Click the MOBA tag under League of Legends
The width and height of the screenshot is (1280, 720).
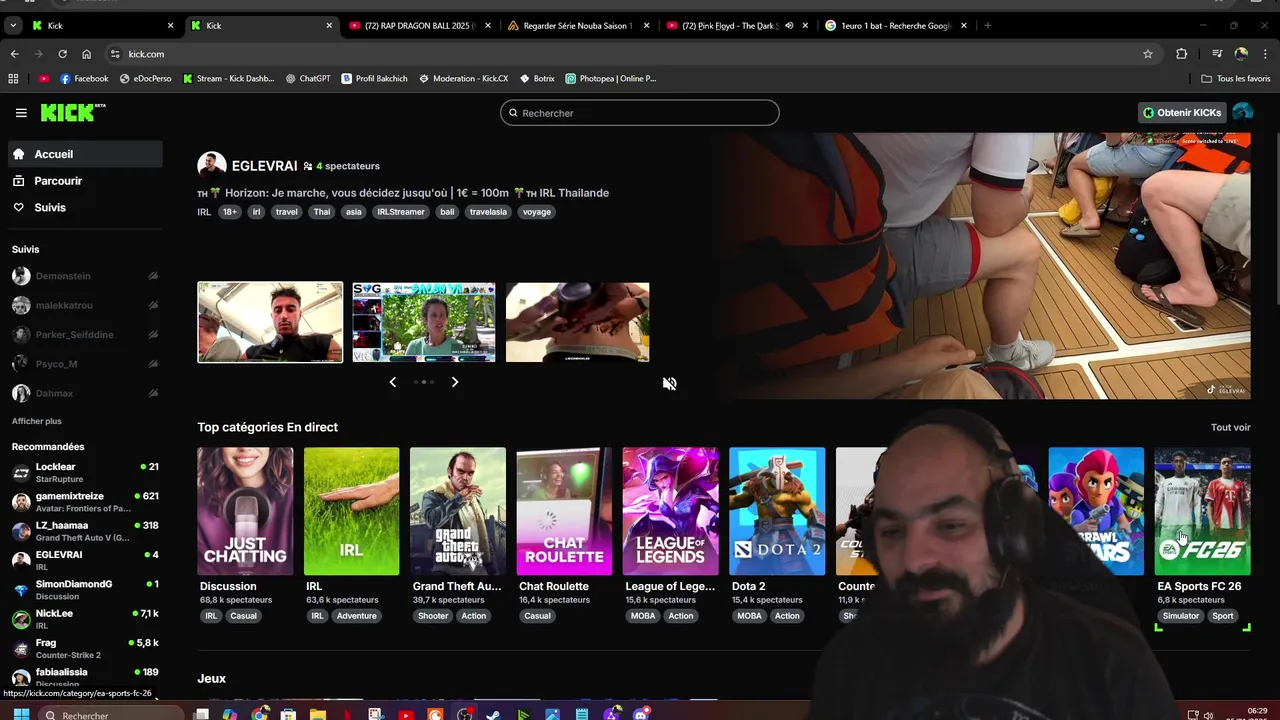tap(643, 616)
